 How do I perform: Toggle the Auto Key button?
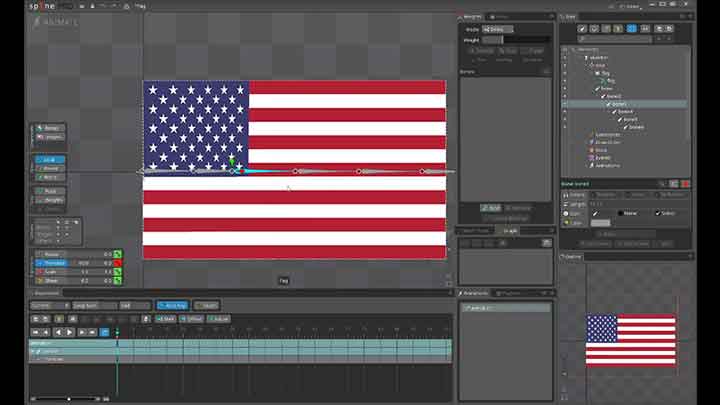pos(174,305)
